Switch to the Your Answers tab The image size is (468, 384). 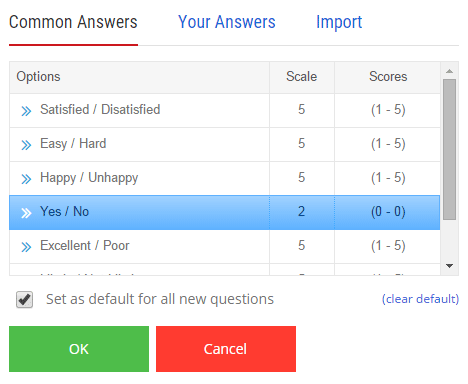pyautogui.click(x=227, y=22)
